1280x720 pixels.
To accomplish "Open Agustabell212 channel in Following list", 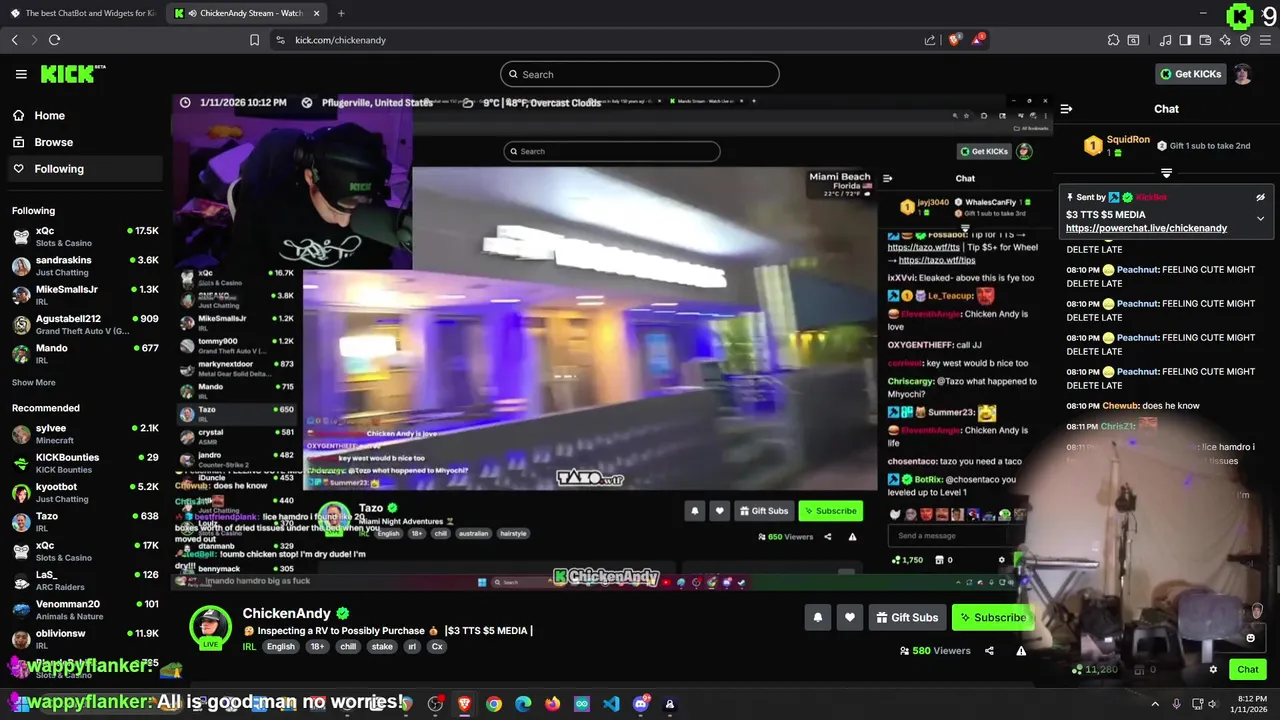I will 84,324.
